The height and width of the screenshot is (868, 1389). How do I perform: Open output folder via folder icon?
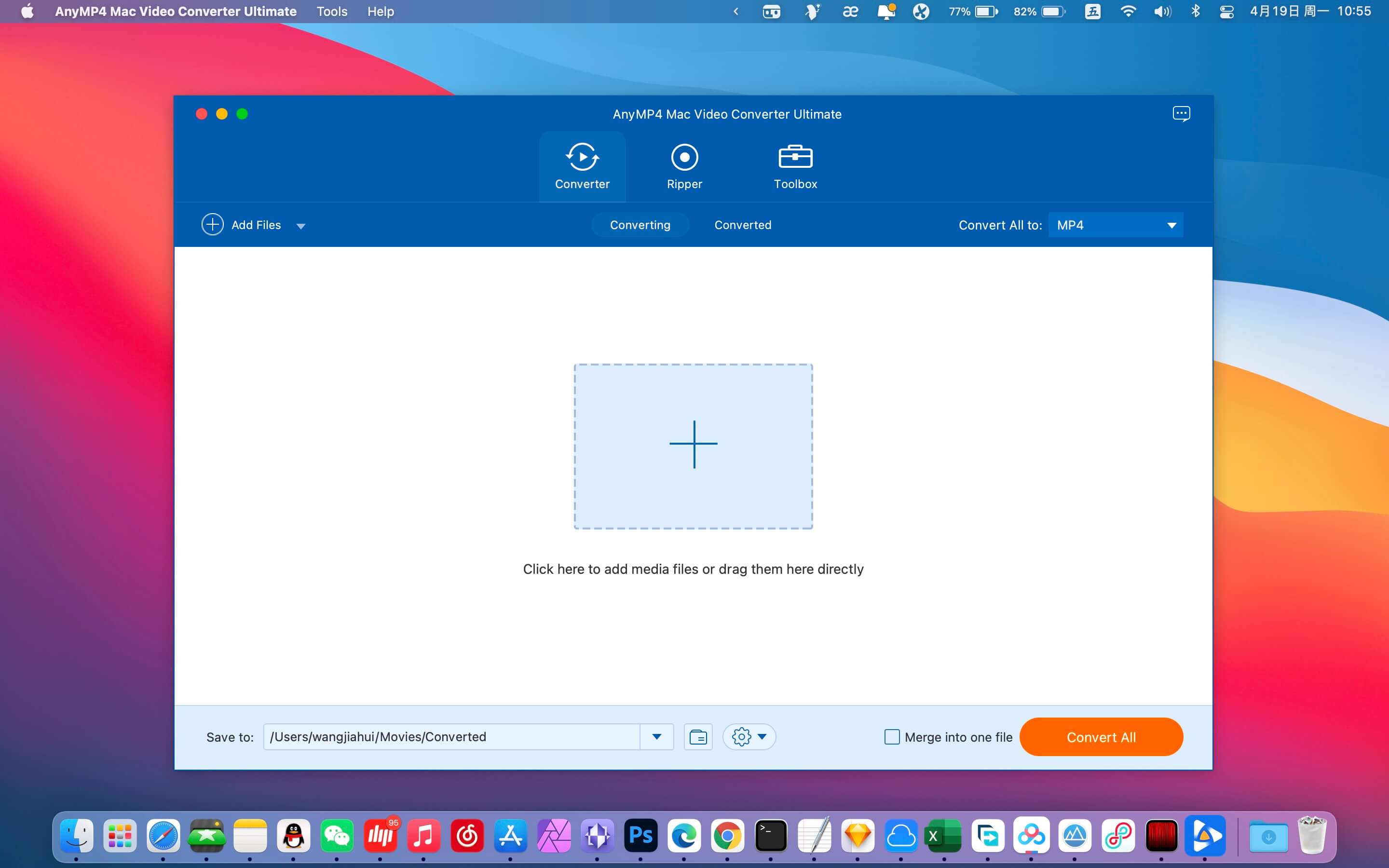698,736
